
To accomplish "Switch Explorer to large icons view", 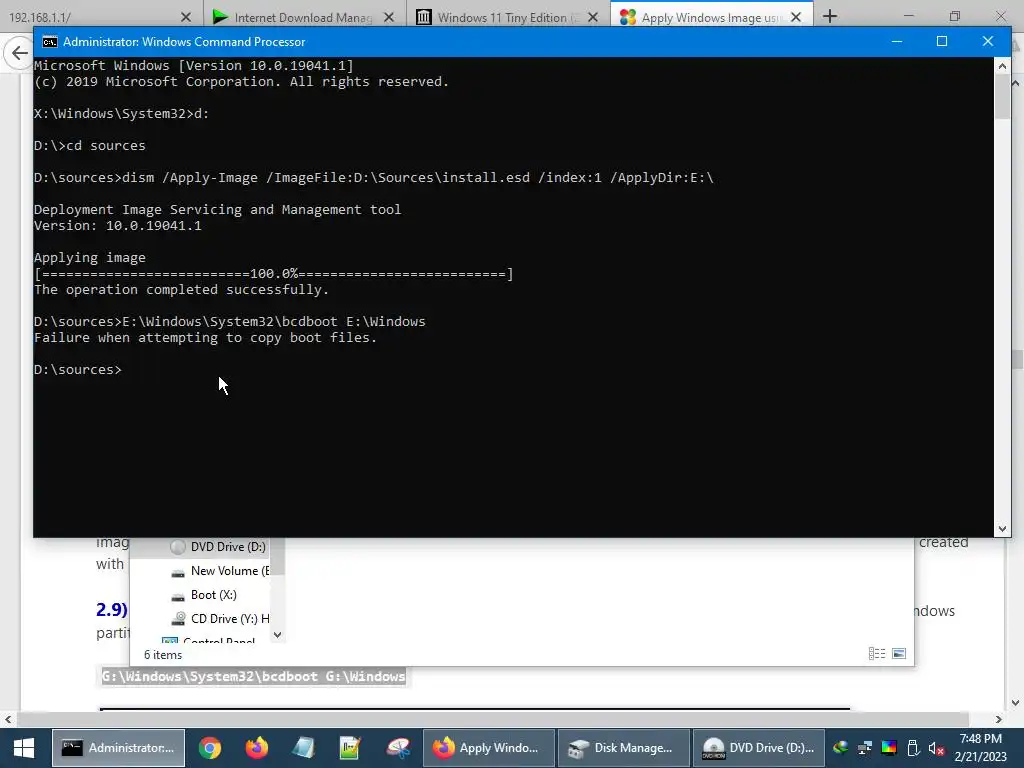I will [x=899, y=654].
